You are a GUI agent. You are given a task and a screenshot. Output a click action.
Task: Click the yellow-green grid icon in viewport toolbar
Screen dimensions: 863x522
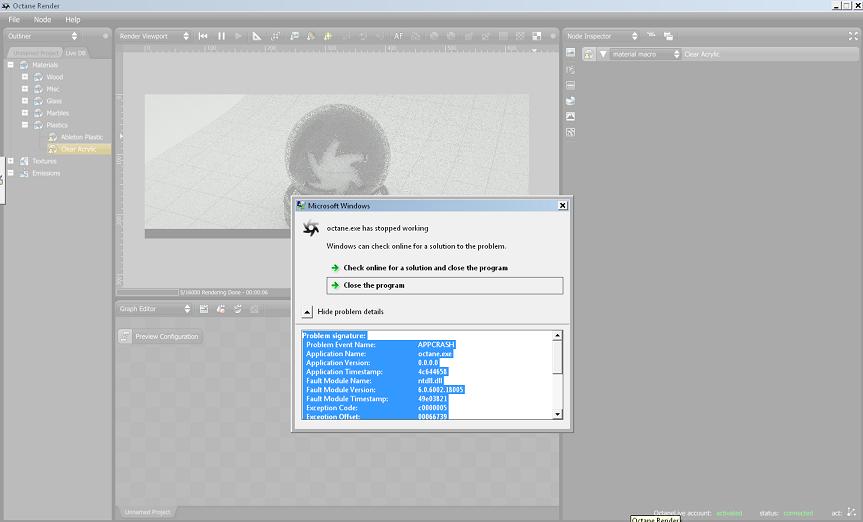coord(327,36)
